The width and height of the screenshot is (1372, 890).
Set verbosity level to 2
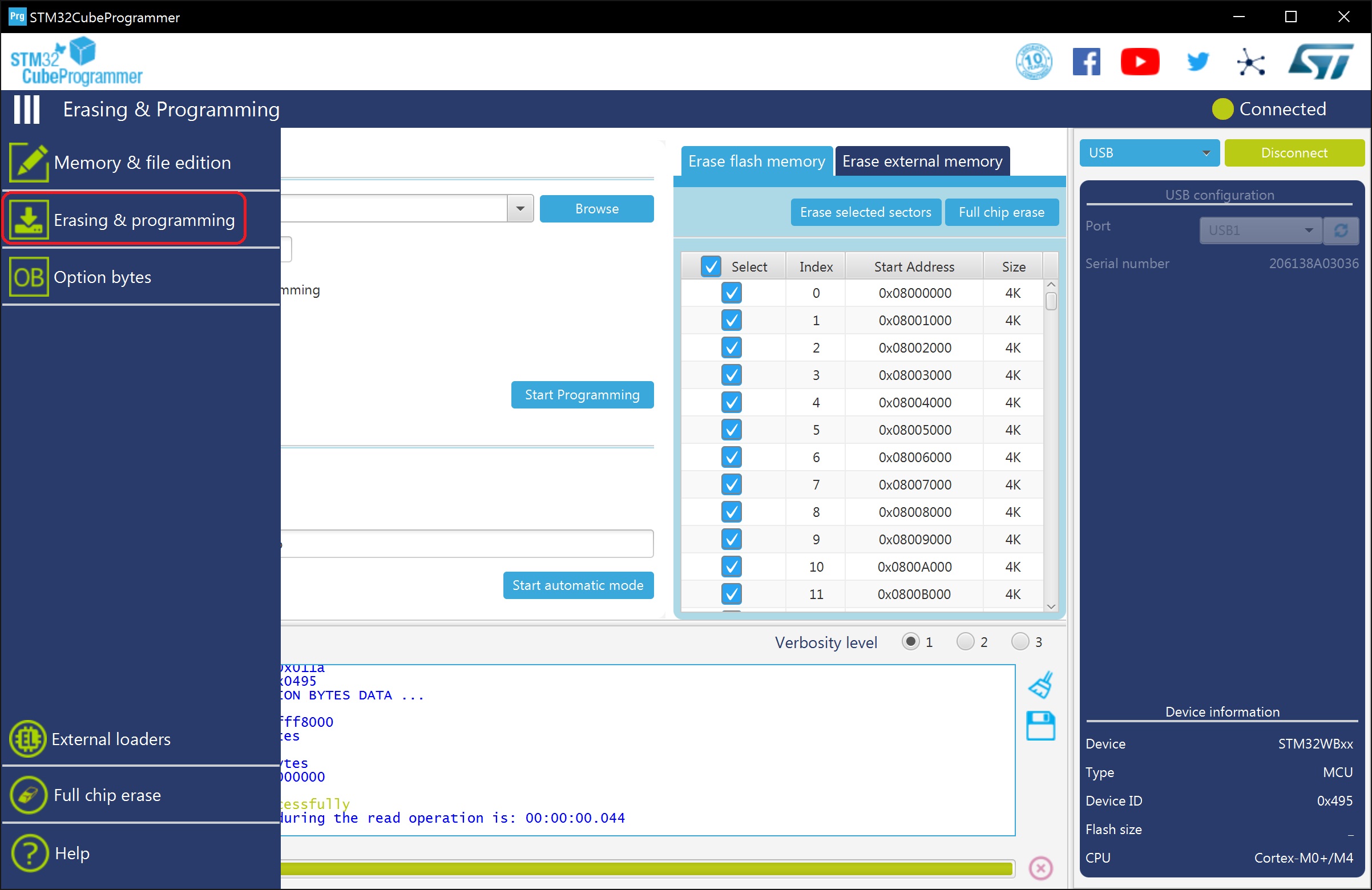coord(966,642)
